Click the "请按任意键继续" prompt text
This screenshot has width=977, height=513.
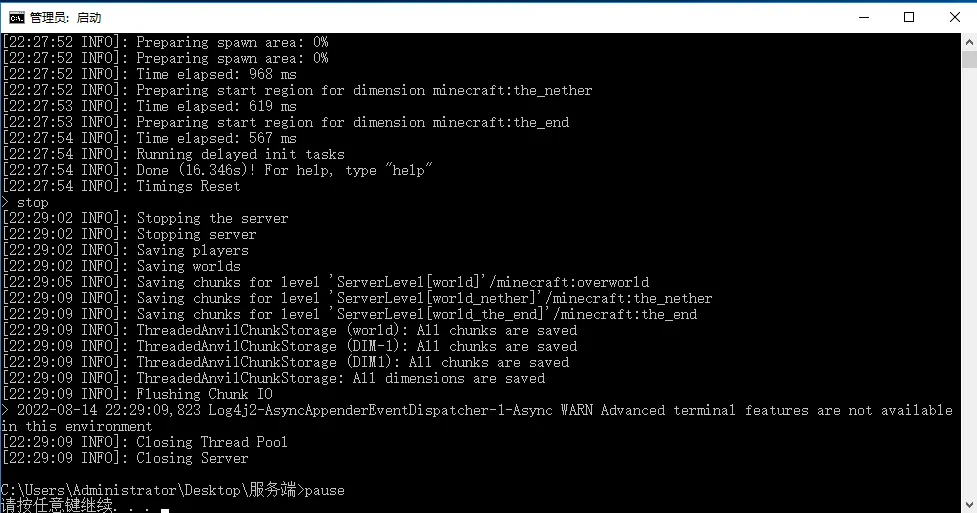(x=57, y=505)
